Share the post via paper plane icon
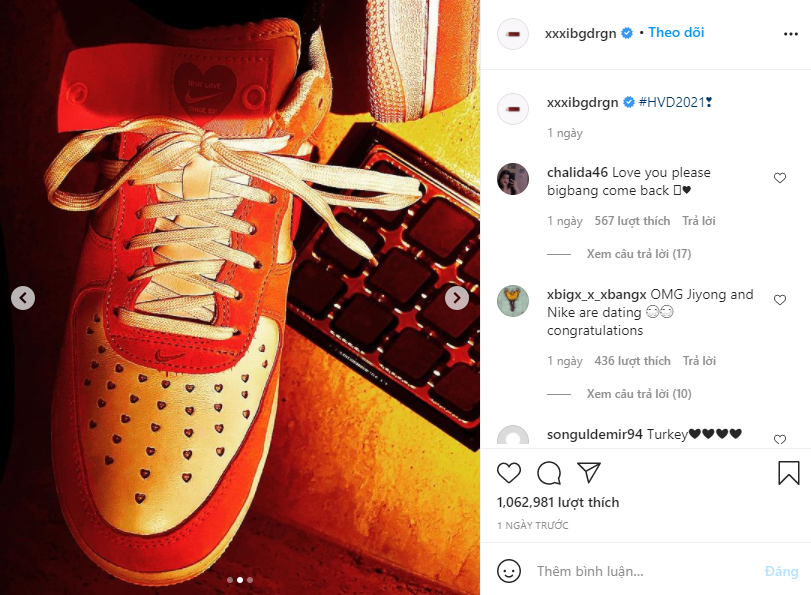This screenshot has width=811, height=595. click(589, 472)
